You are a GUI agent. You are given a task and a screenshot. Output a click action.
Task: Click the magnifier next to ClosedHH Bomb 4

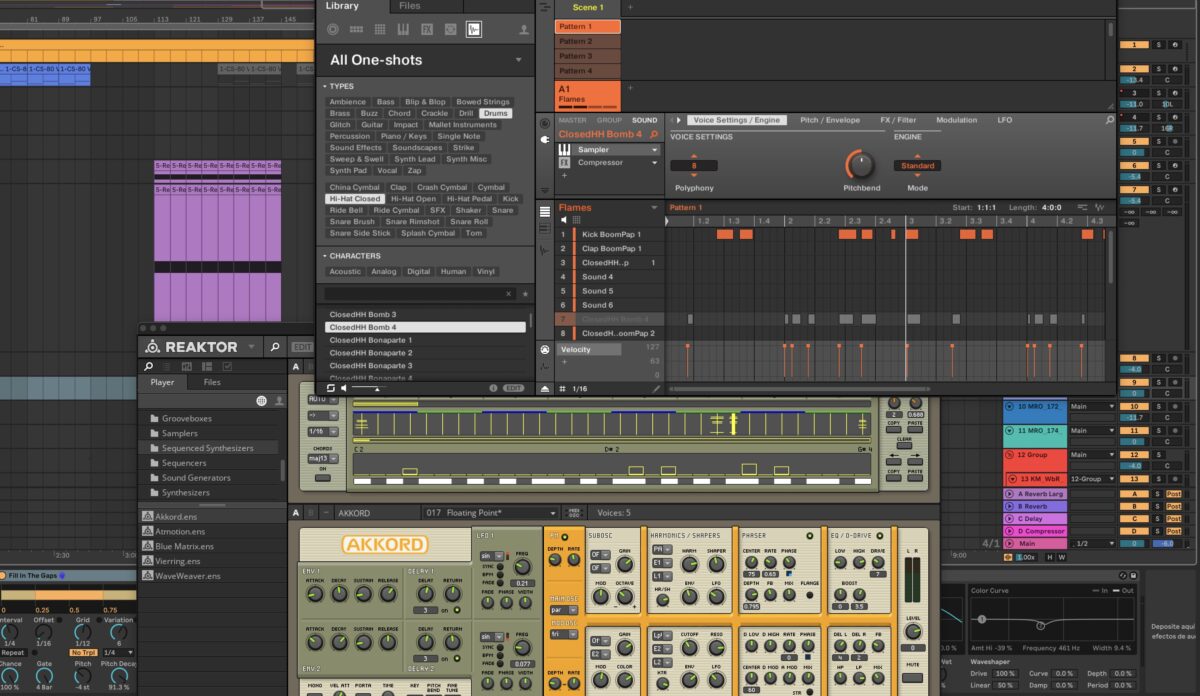tap(653, 134)
